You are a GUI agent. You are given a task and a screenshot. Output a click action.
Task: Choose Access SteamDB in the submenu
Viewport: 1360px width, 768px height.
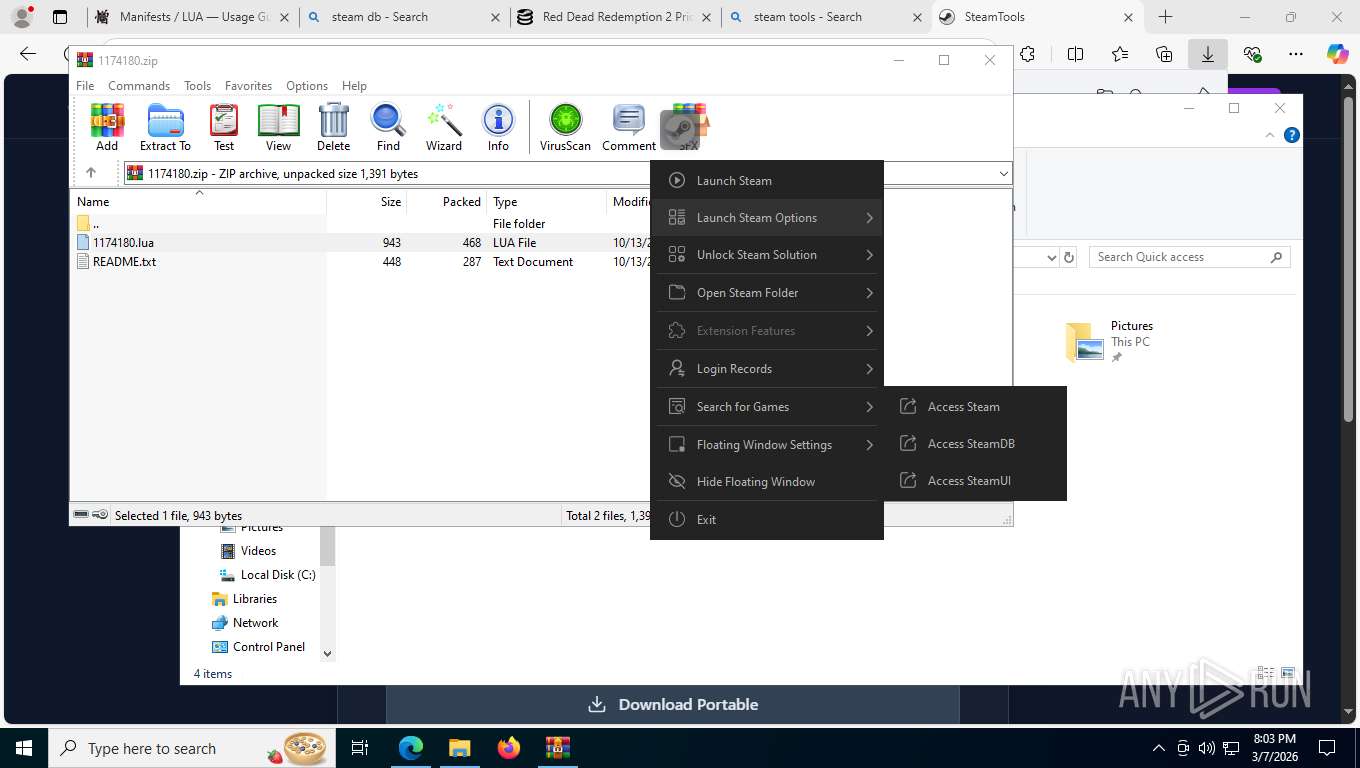[975, 443]
